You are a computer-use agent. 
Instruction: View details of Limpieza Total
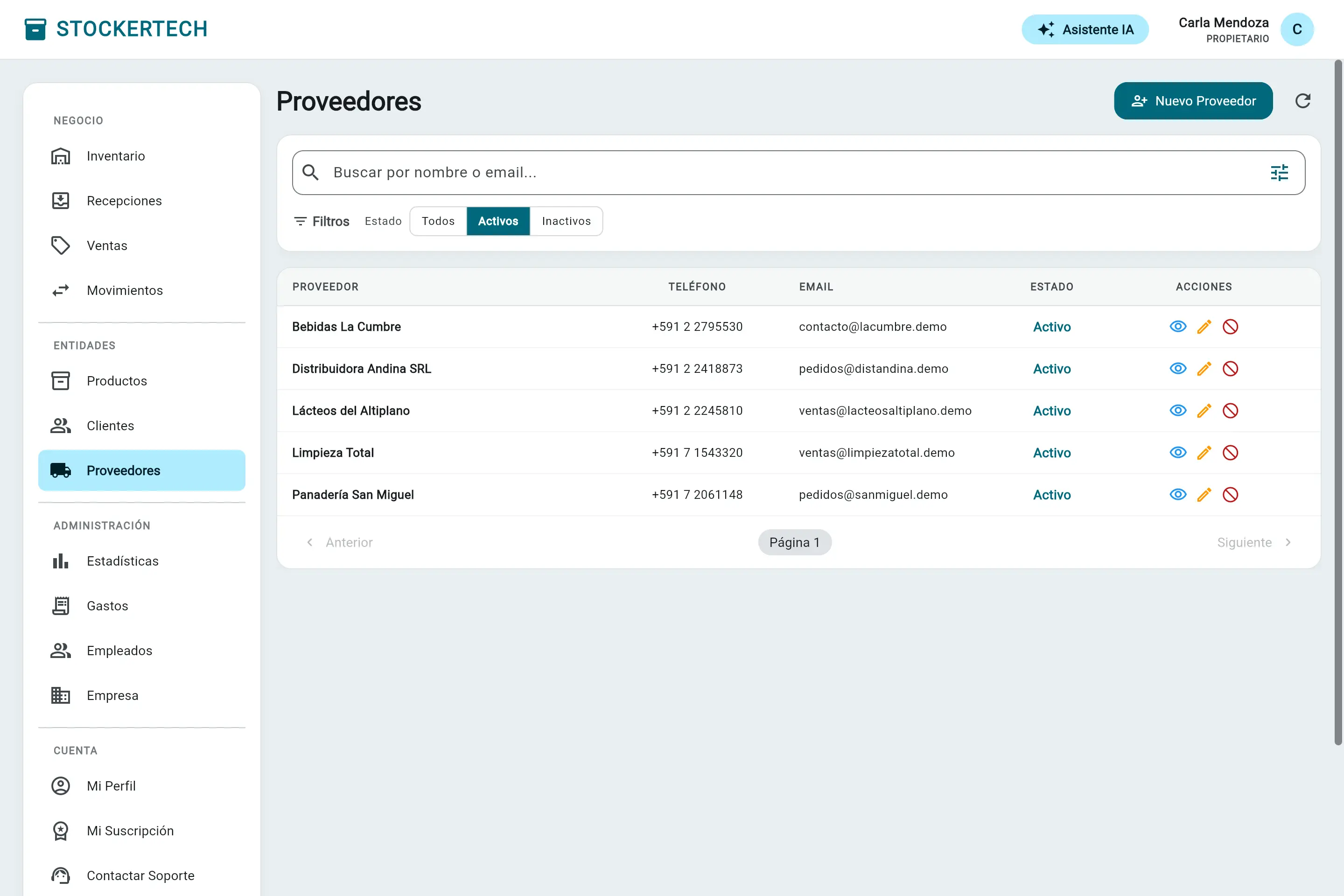pos(1178,453)
